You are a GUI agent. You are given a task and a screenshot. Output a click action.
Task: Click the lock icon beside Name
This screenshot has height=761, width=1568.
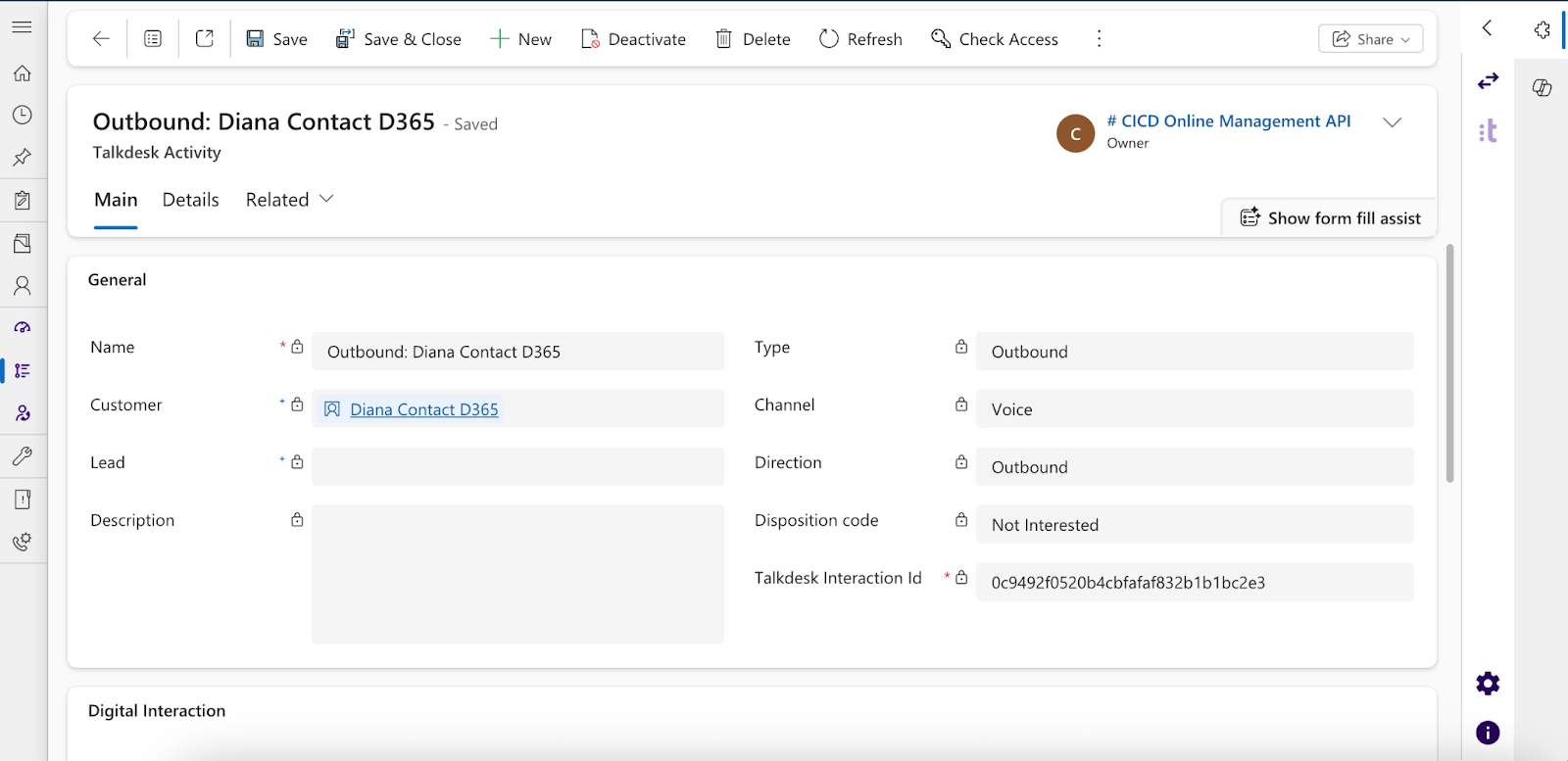tap(297, 347)
